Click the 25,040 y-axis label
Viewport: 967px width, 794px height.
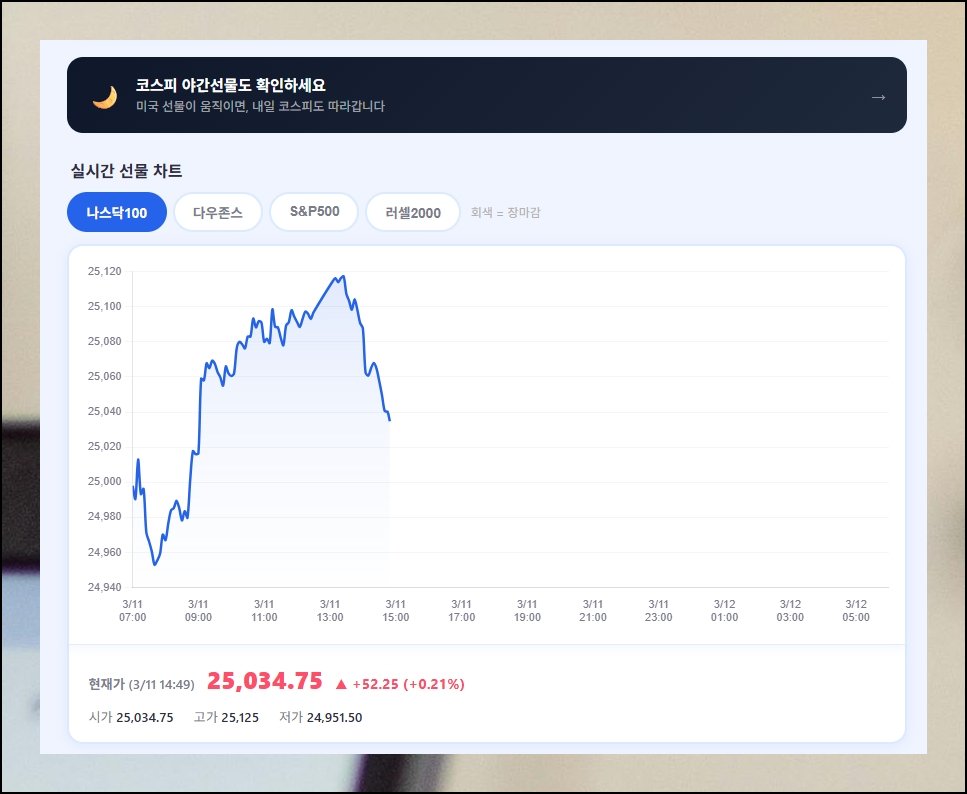tap(105, 411)
